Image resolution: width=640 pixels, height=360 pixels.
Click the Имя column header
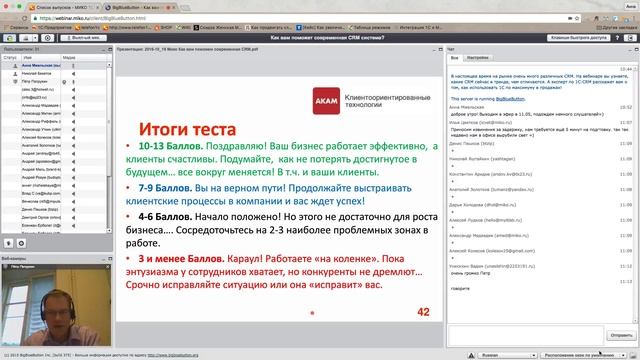[41, 58]
